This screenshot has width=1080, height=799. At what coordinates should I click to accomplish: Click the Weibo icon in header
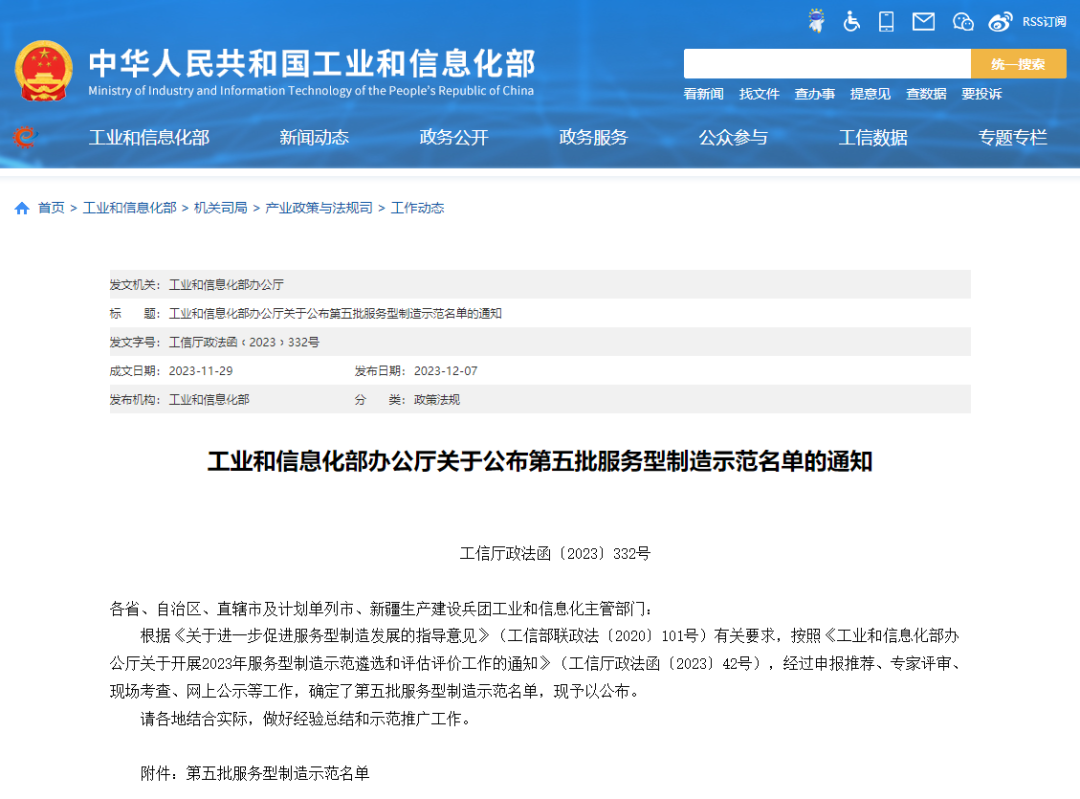point(1000,21)
